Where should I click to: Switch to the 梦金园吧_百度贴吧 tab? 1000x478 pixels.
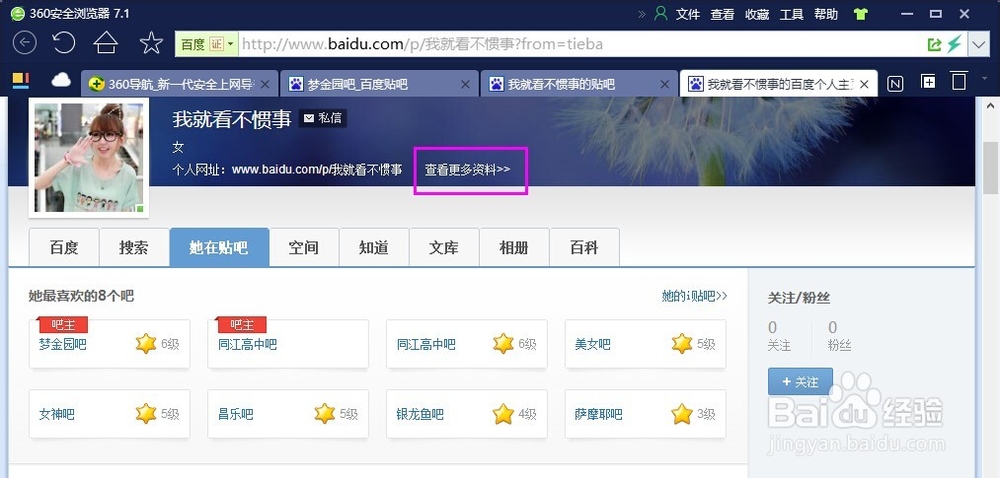pyautogui.click(x=379, y=83)
